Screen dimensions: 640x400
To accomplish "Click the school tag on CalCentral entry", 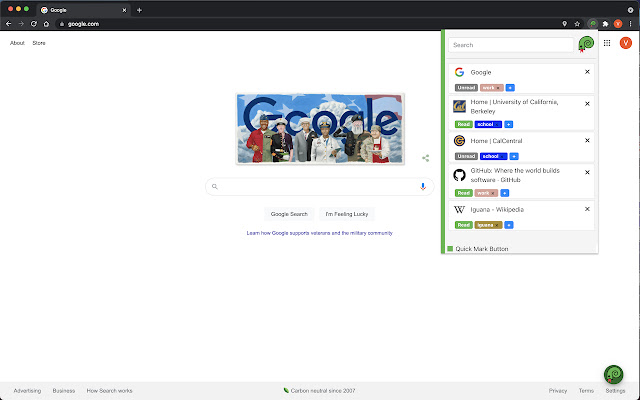I will tap(493, 156).
